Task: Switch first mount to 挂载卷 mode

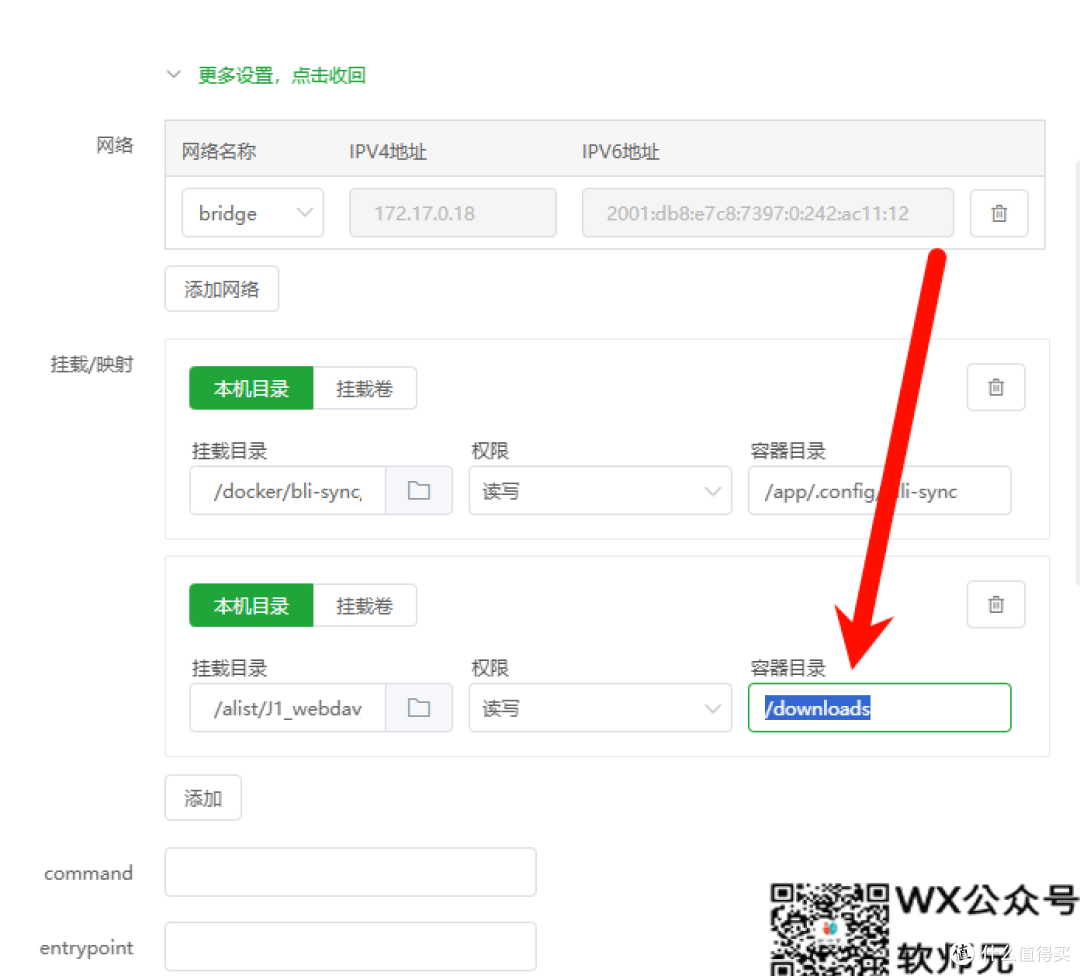Action: tap(365, 388)
